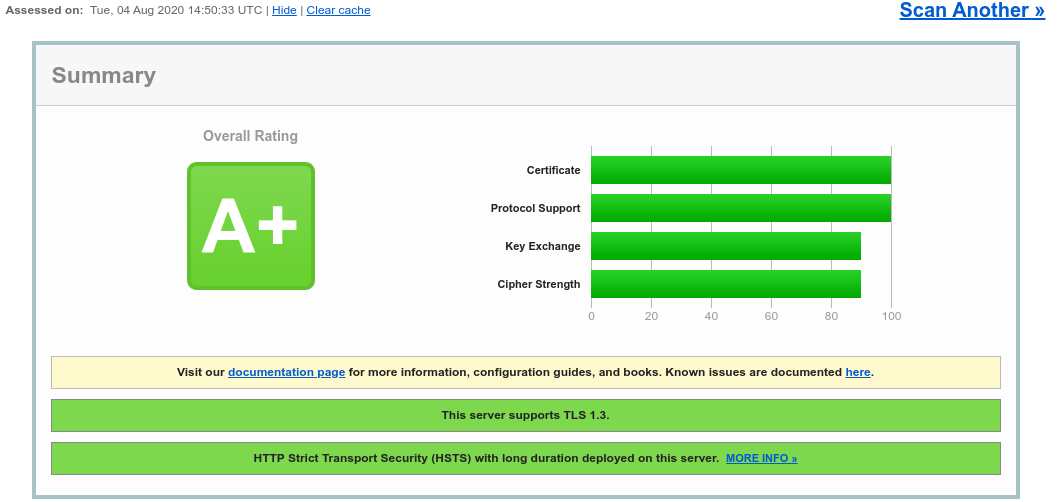Click the 'Assessed on:' label
Screen dimensions: 1059x502
coord(45,11)
